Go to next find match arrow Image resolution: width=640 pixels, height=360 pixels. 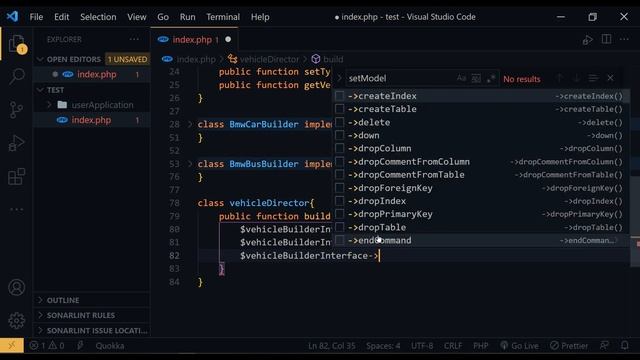click(x=576, y=78)
